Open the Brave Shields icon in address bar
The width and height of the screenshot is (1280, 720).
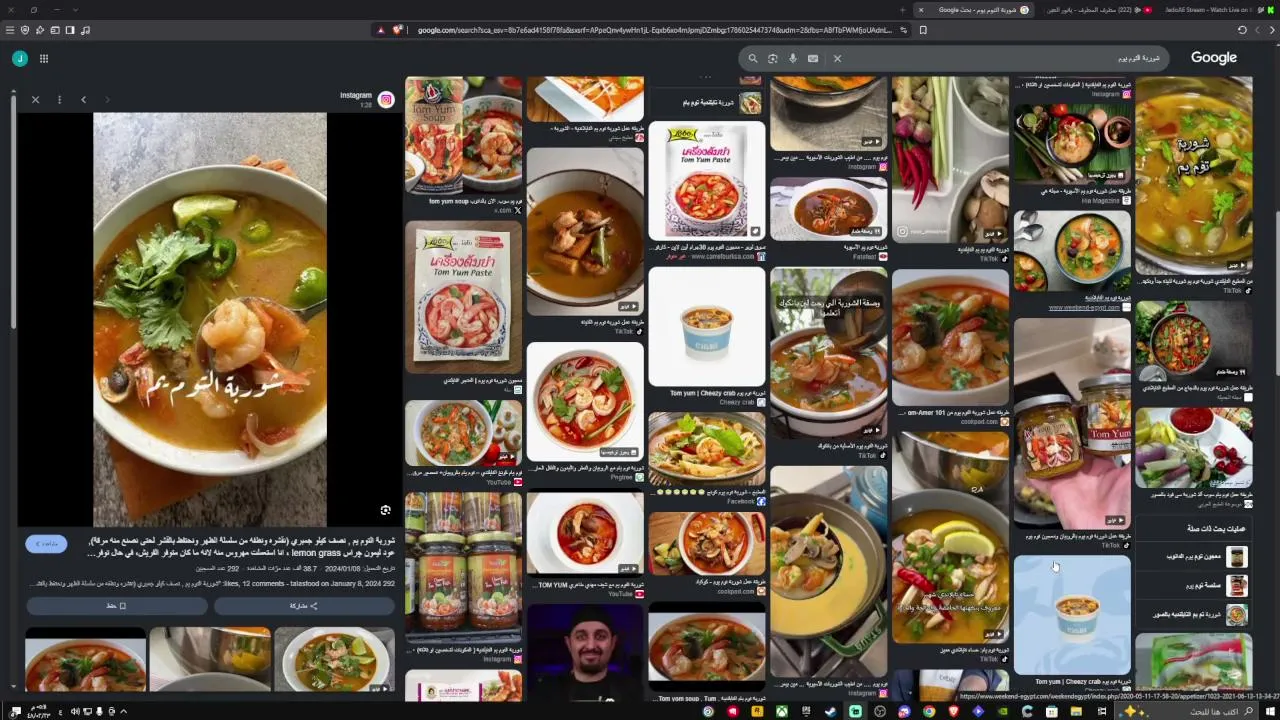click(397, 30)
